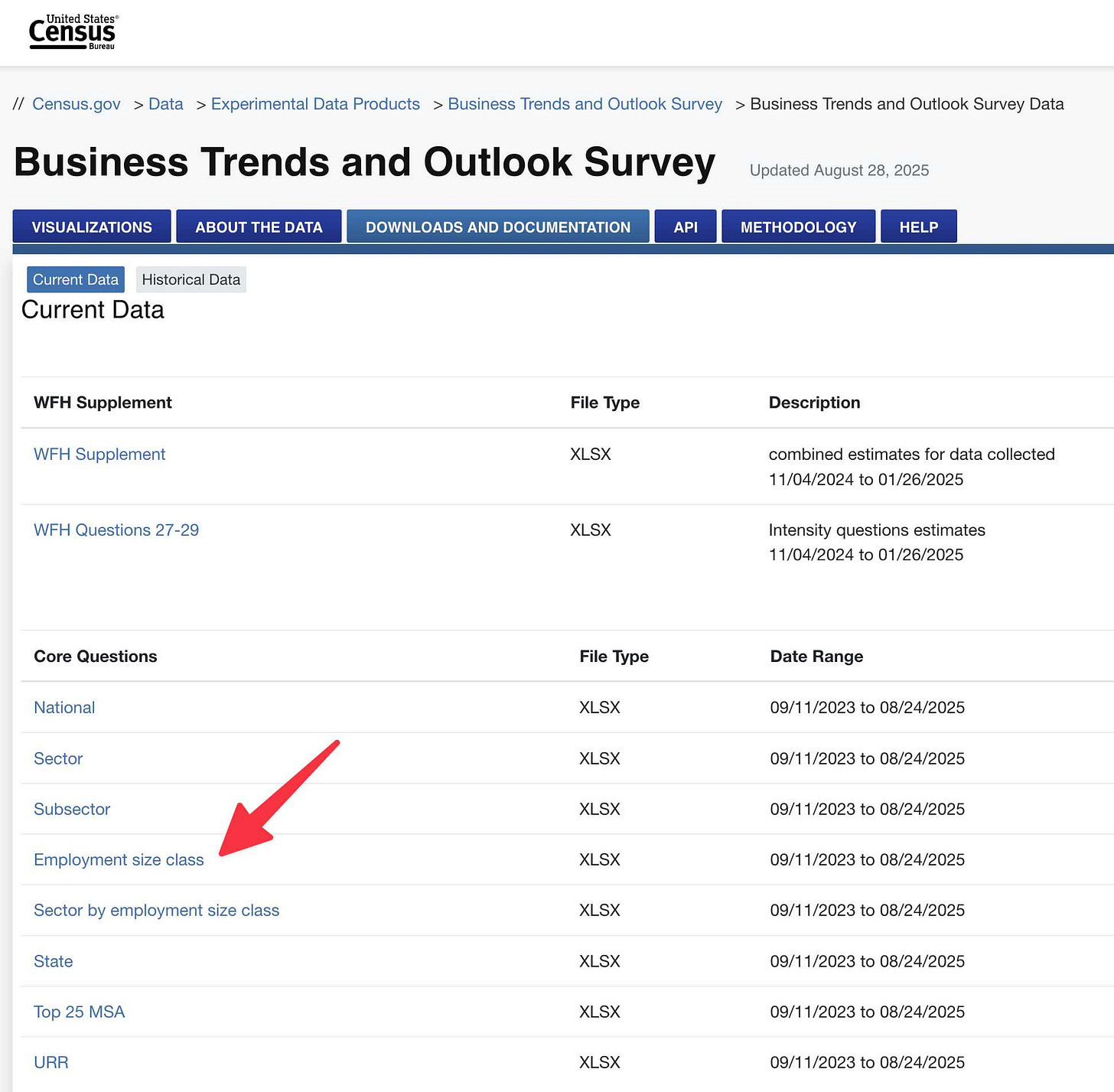Download the WFH Supplement file
The height and width of the screenshot is (1092, 1114).
coord(99,454)
